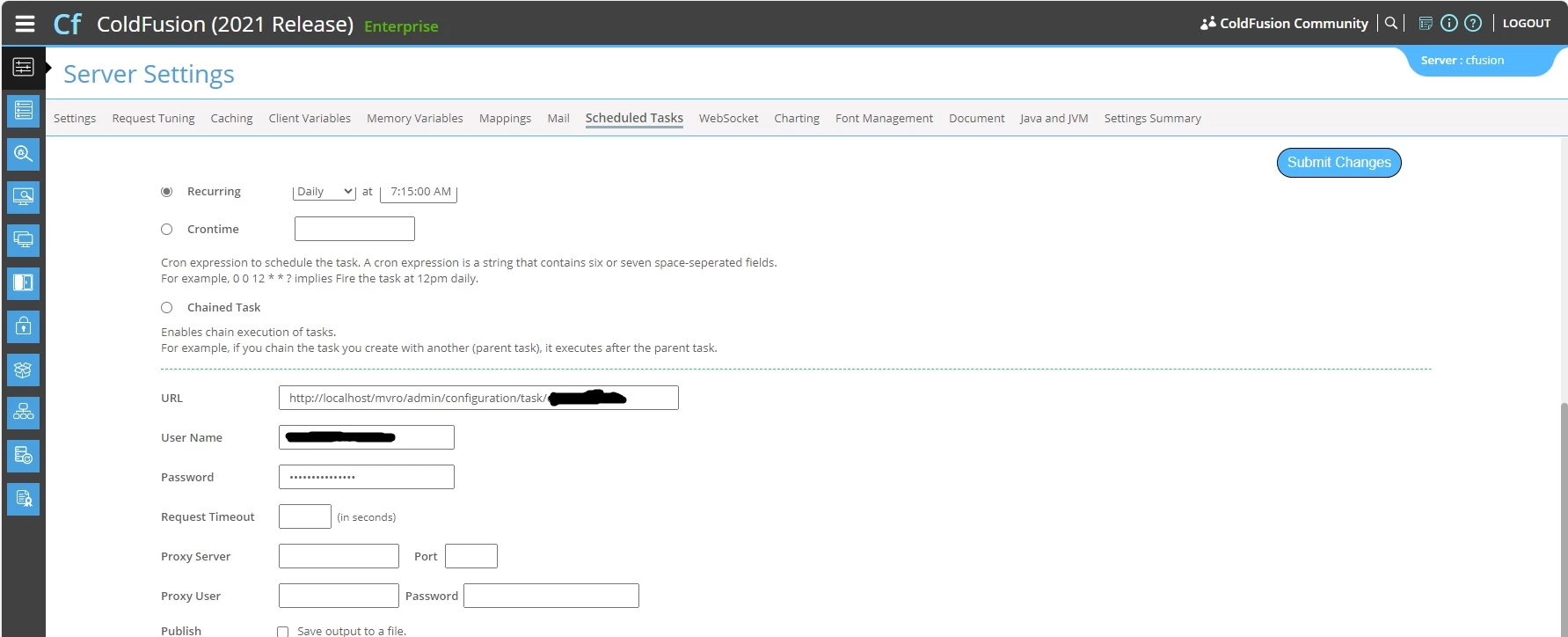
Task: Switch to the Mappings tab
Action: (505, 118)
